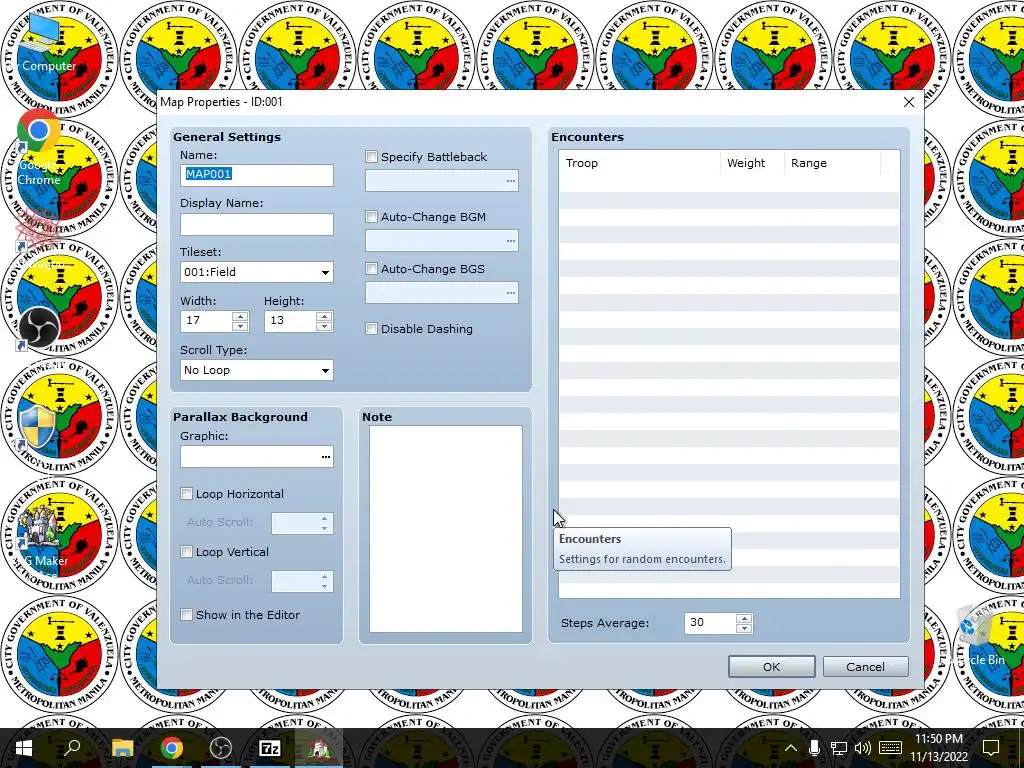Screen dimensions: 1024x768
Task: Enable Auto-Change BGM checkbox
Action: click(372, 217)
